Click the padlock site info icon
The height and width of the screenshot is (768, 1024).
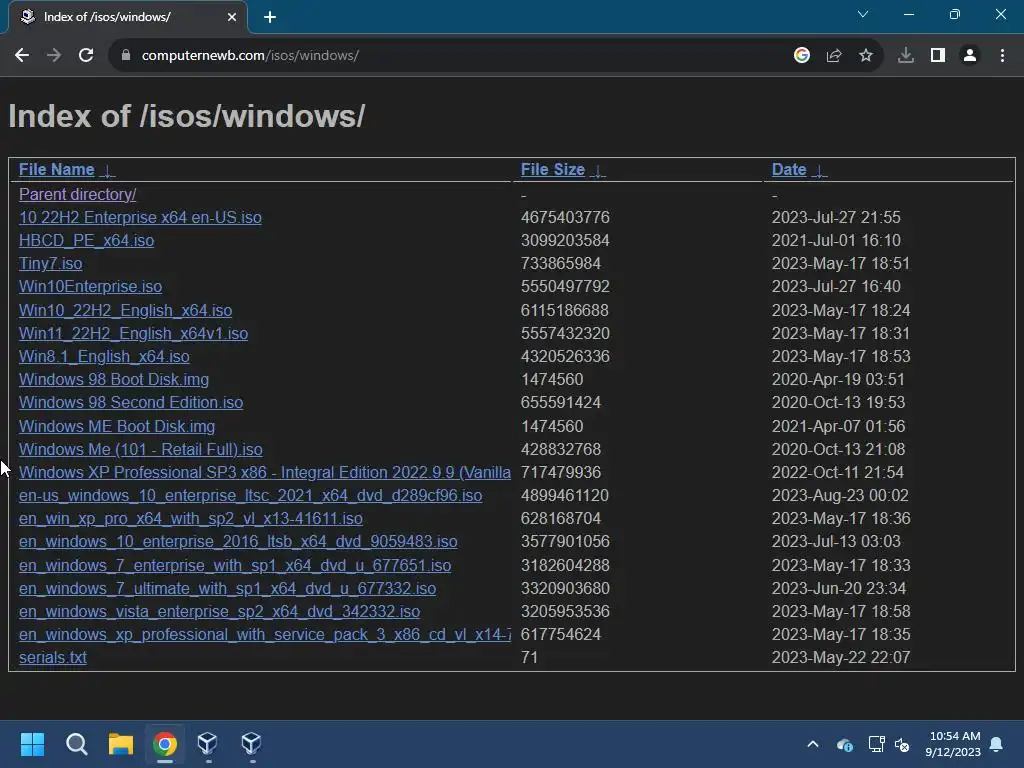[126, 56]
